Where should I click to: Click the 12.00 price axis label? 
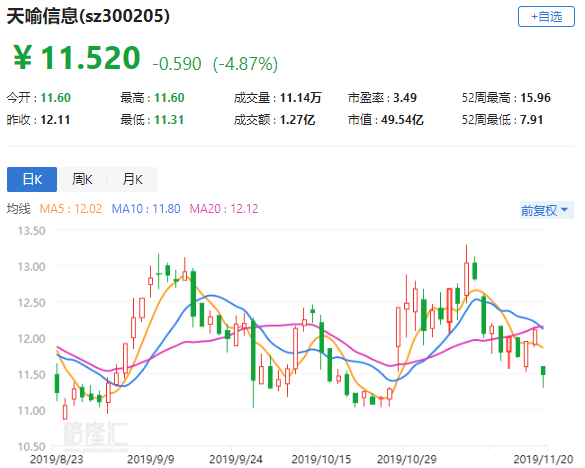point(32,338)
